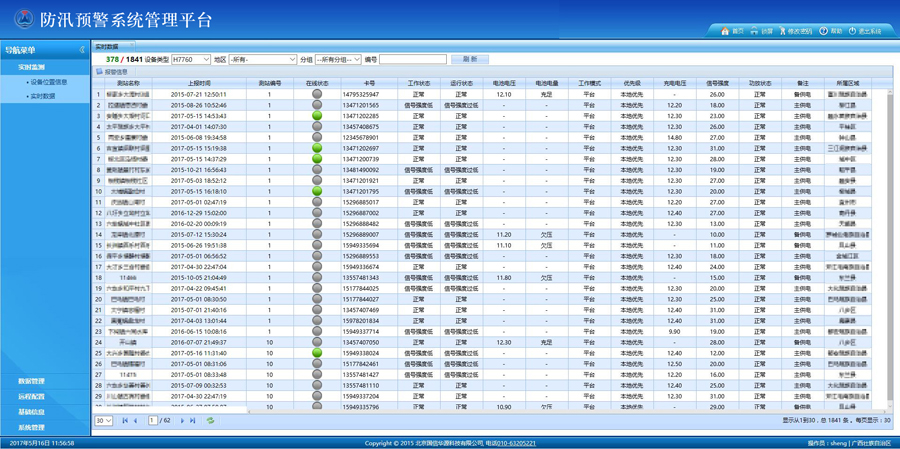Screen dimensions: 900x449
Task: Click vertical scrollbar of data table
Action: (890, 247)
